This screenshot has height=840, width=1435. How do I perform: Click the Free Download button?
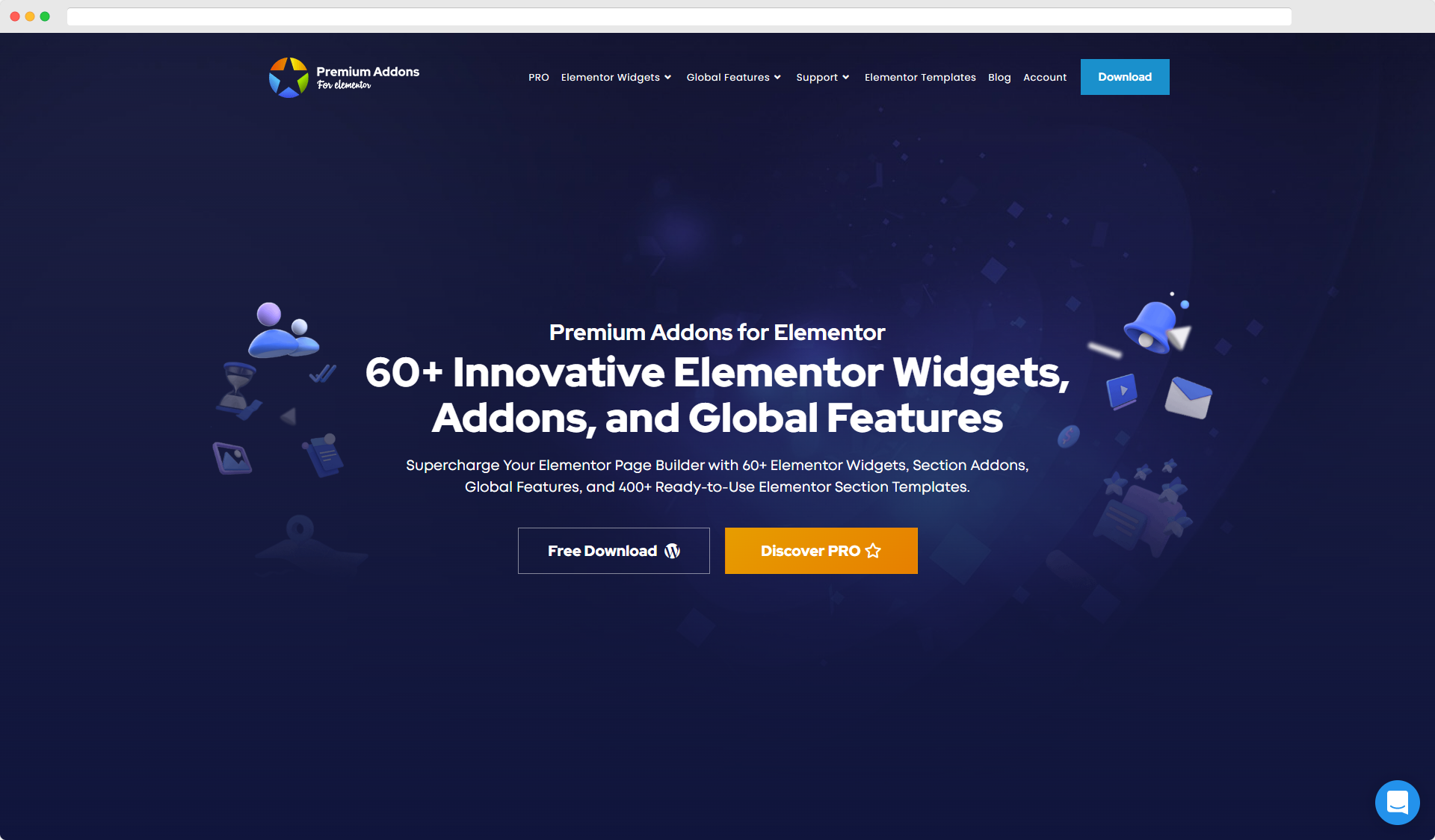click(x=614, y=551)
